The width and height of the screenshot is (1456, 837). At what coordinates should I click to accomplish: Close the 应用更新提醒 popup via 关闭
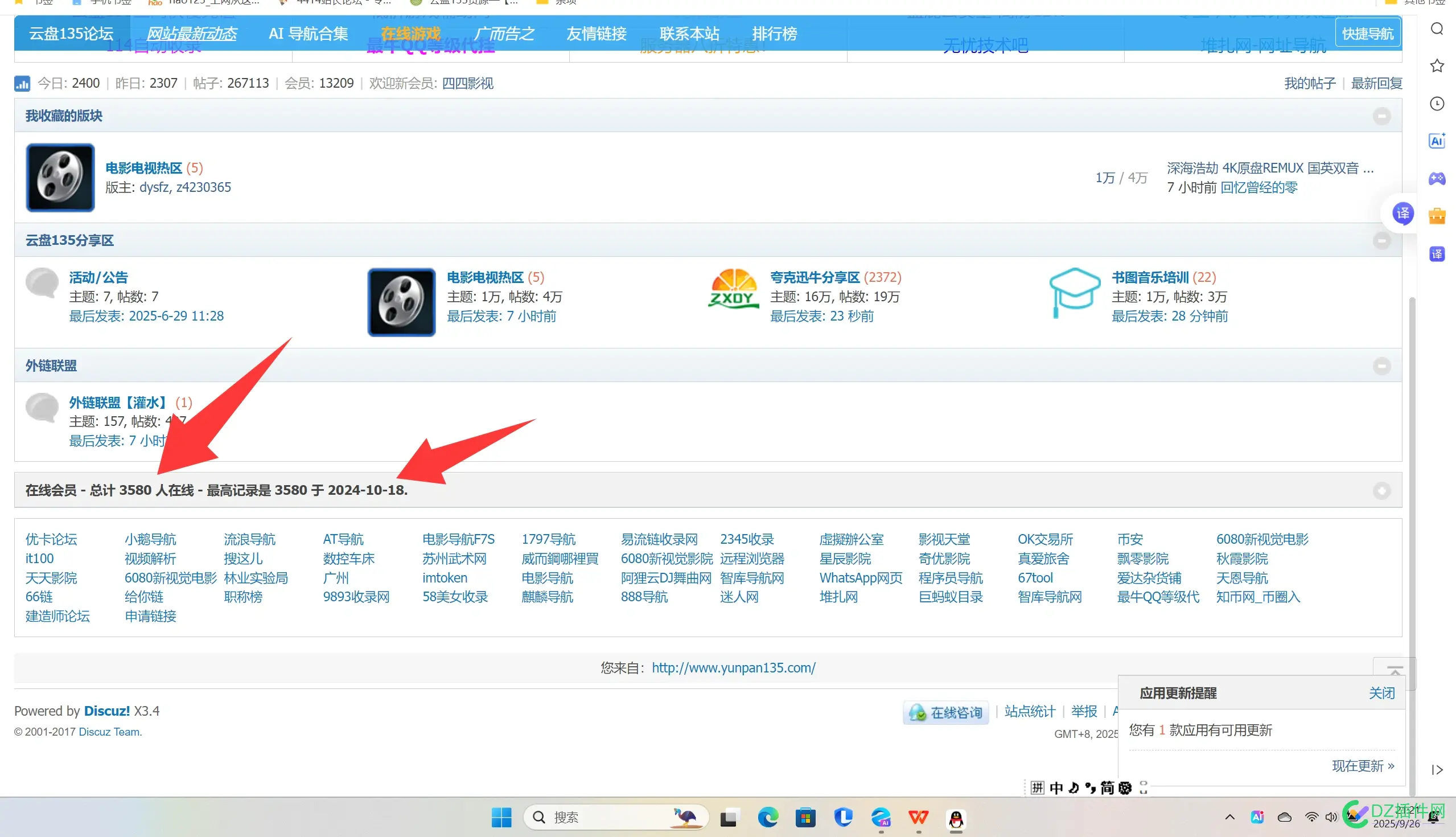coord(1381,694)
